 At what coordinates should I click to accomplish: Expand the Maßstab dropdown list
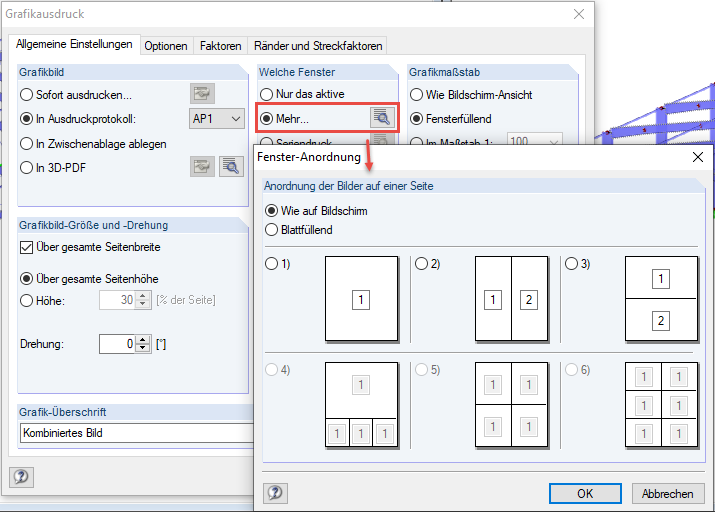(546, 143)
